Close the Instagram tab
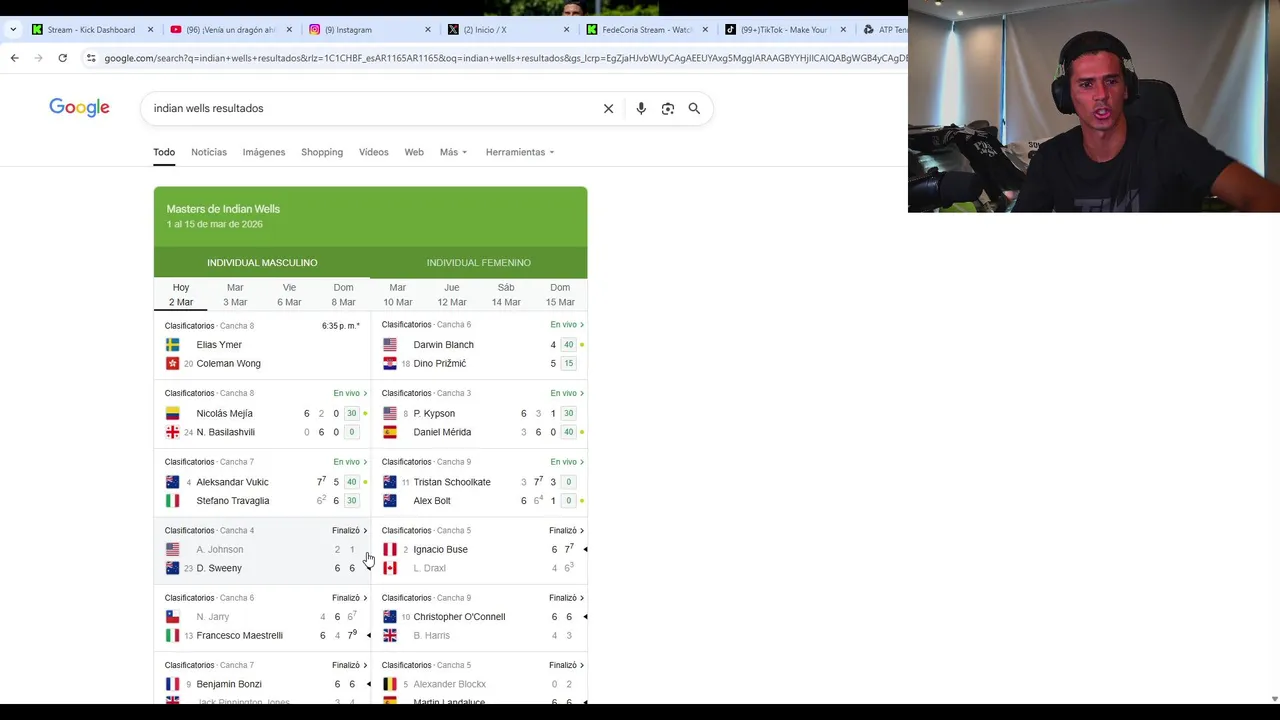The width and height of the screenshot is (1280, 720). click(428, 30)
